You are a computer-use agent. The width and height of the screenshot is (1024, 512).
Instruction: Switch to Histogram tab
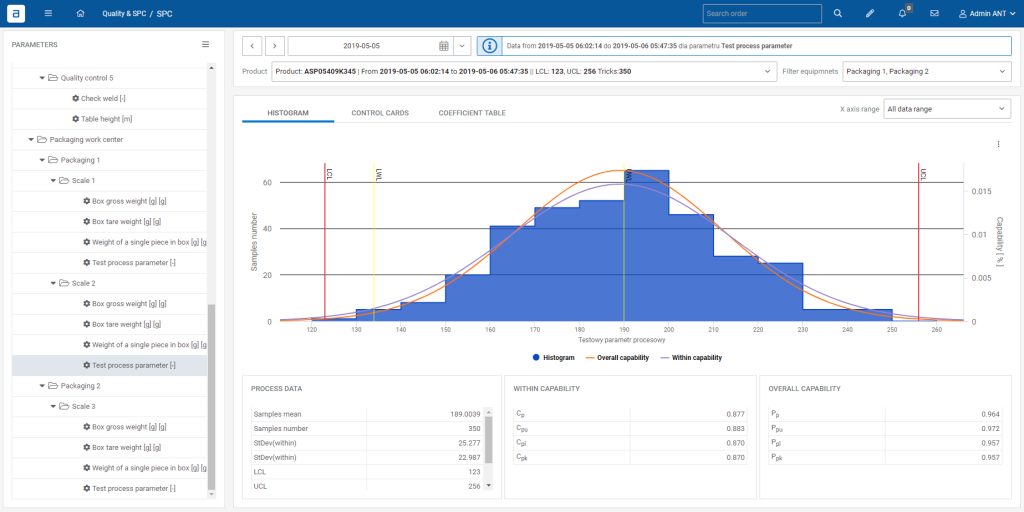point(288,112)
